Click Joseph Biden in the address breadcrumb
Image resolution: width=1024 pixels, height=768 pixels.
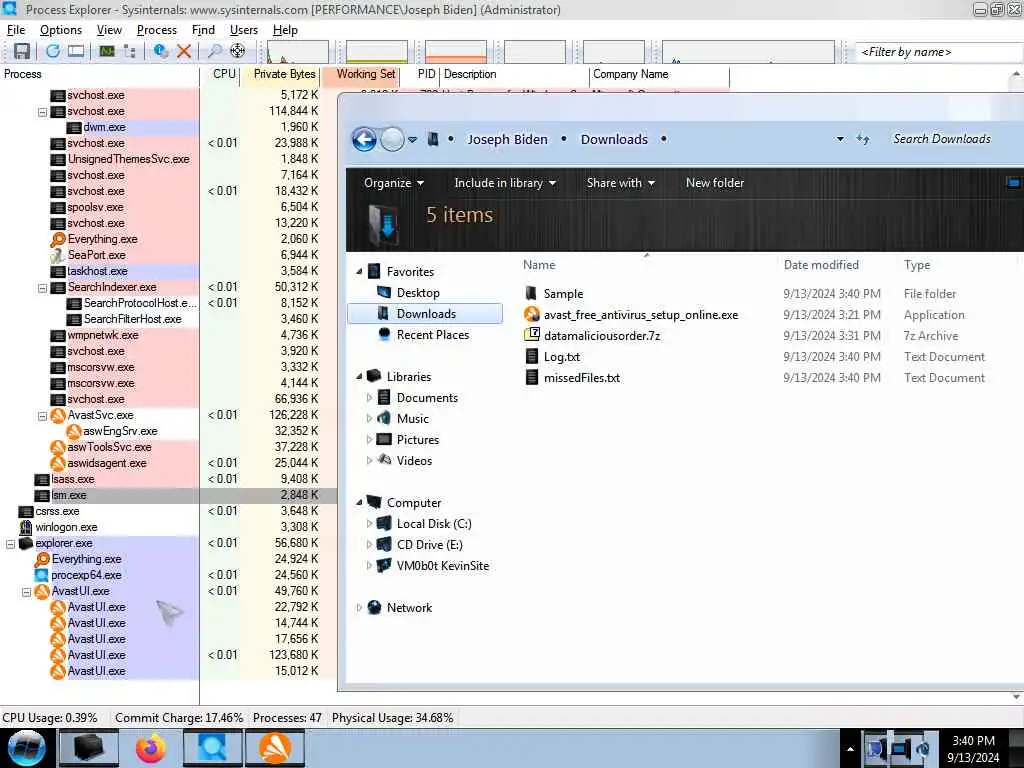(507, 139)
